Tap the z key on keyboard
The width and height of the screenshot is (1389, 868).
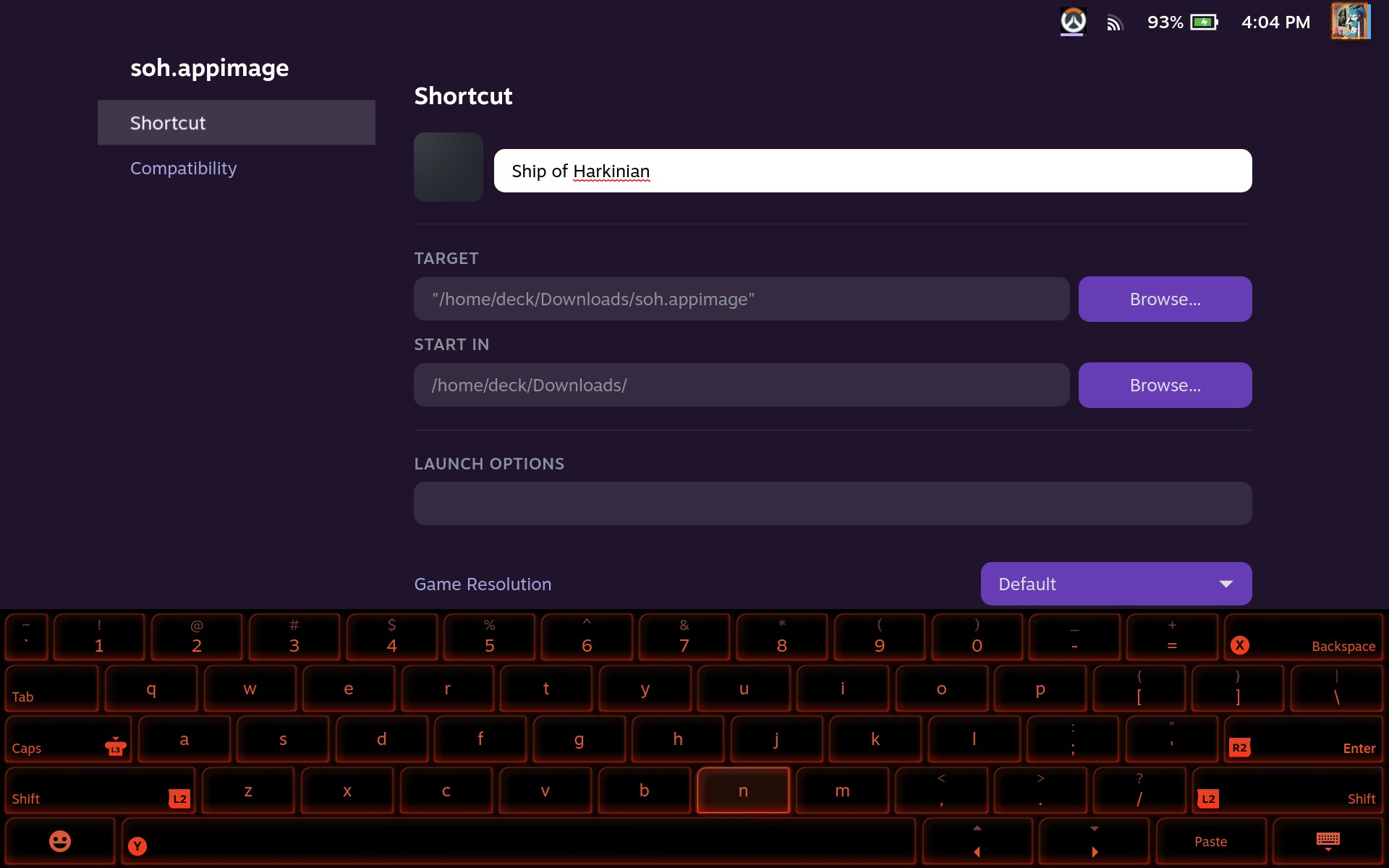point(248,791)
